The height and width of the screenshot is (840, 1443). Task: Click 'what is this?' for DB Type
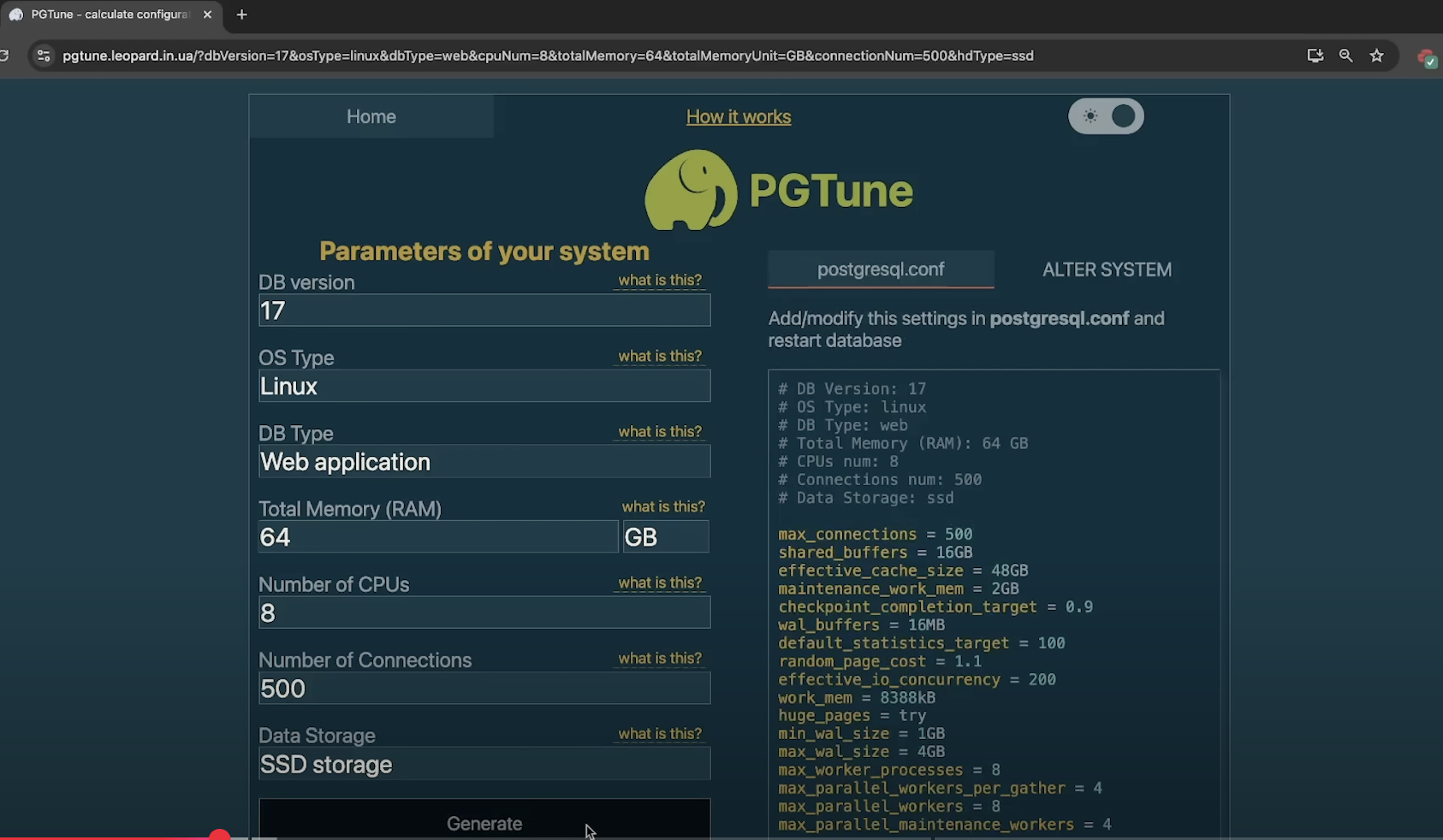click(660, 431)
